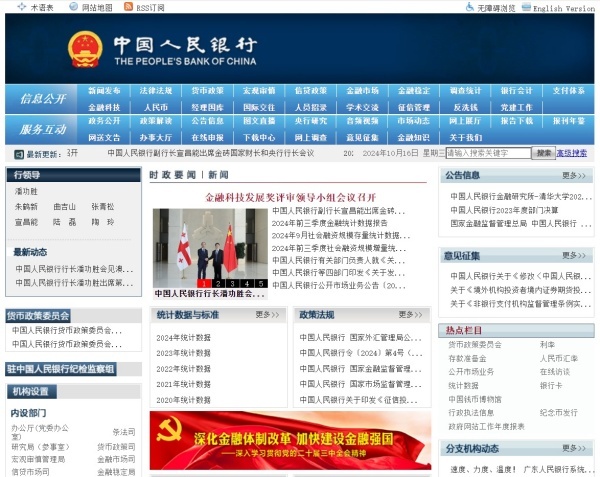The height and width of the screenshot is (477, 600).
Task: Open the 金融市场 menu item
Action: click(362, 91)
